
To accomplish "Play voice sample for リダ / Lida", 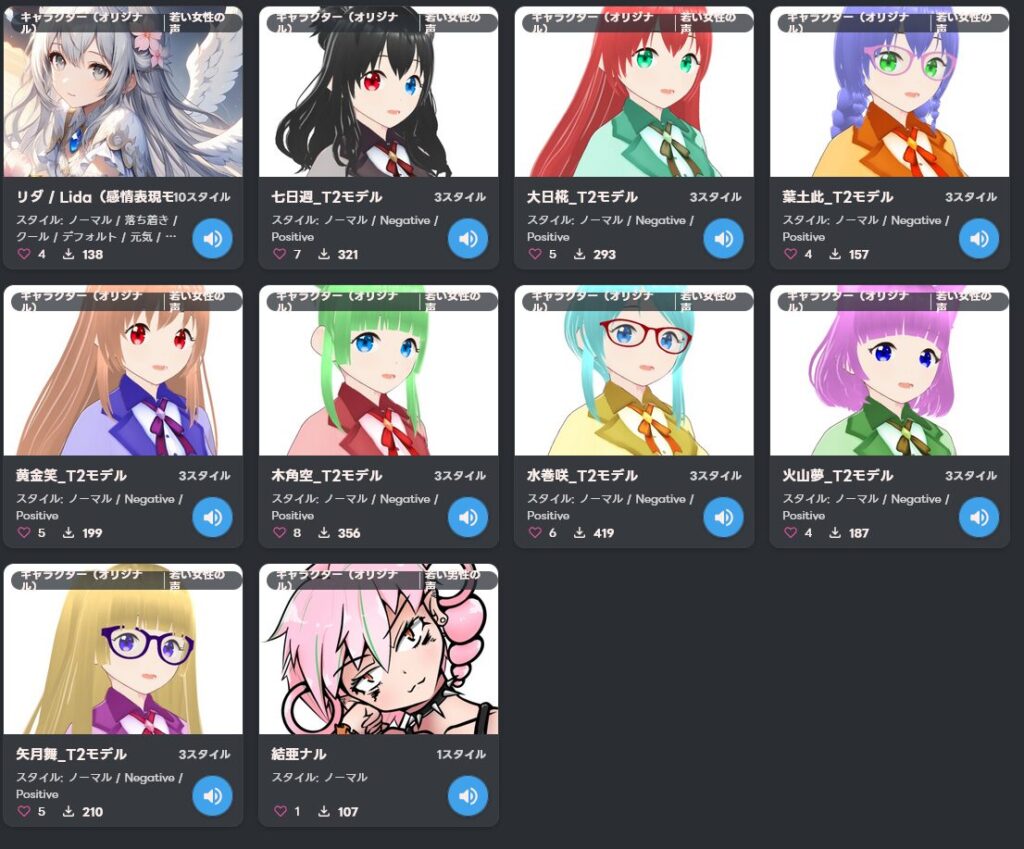I will (212, 238).
